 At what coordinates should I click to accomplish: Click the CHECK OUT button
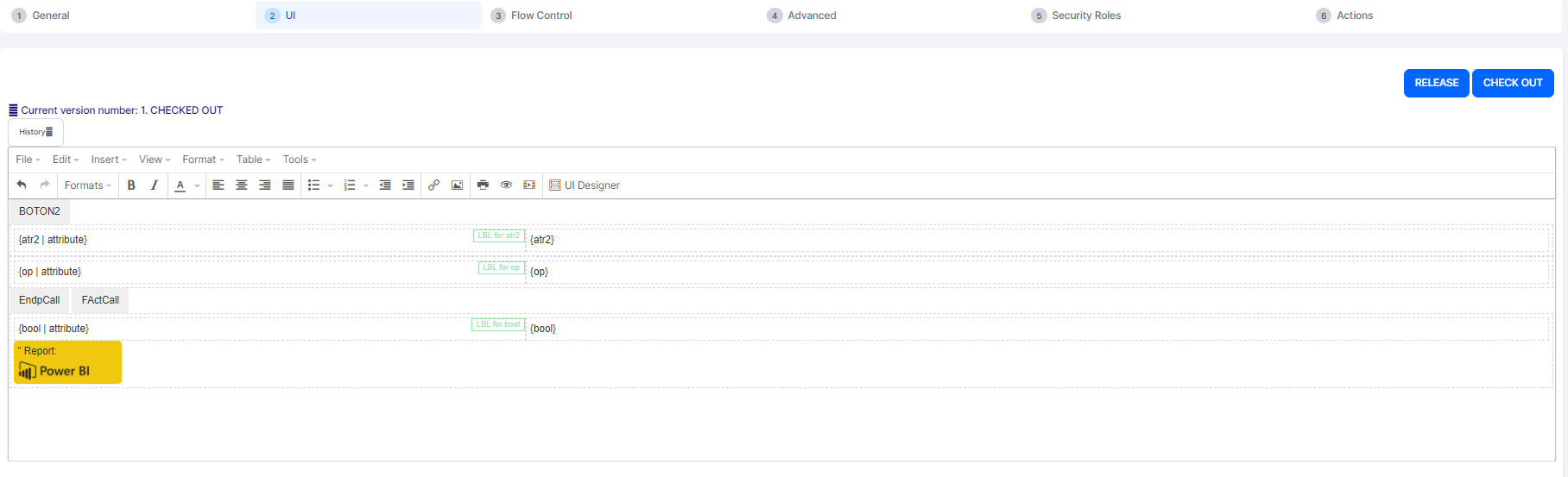[x=1513, y=83]
